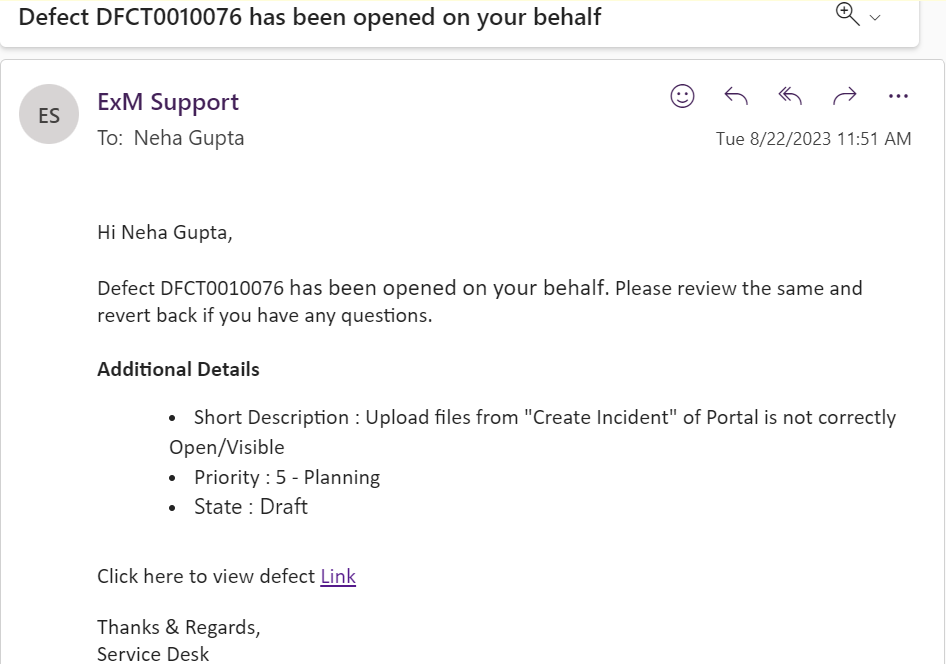Click the Additional Details heading
The height and width of the screenshot is (664, 946).
178,369
